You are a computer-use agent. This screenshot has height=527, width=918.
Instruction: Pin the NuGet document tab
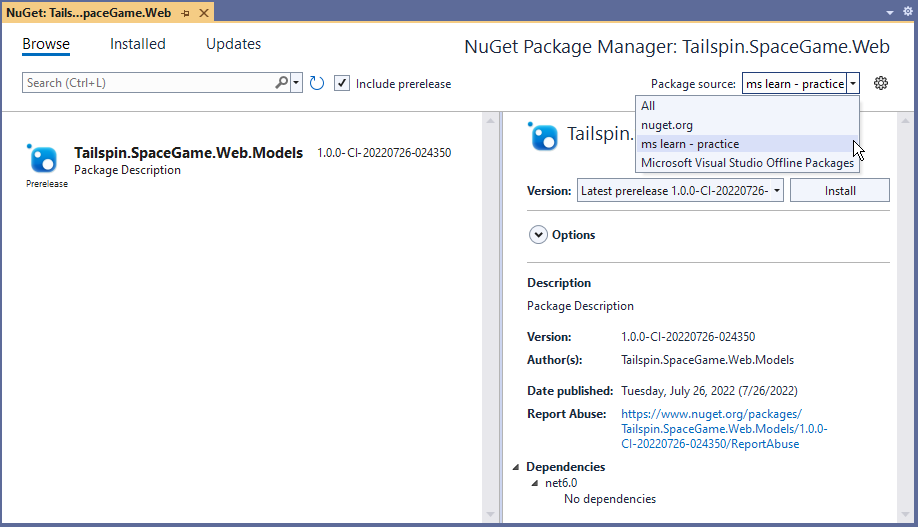pyautogui.click(x=185, y=11)
